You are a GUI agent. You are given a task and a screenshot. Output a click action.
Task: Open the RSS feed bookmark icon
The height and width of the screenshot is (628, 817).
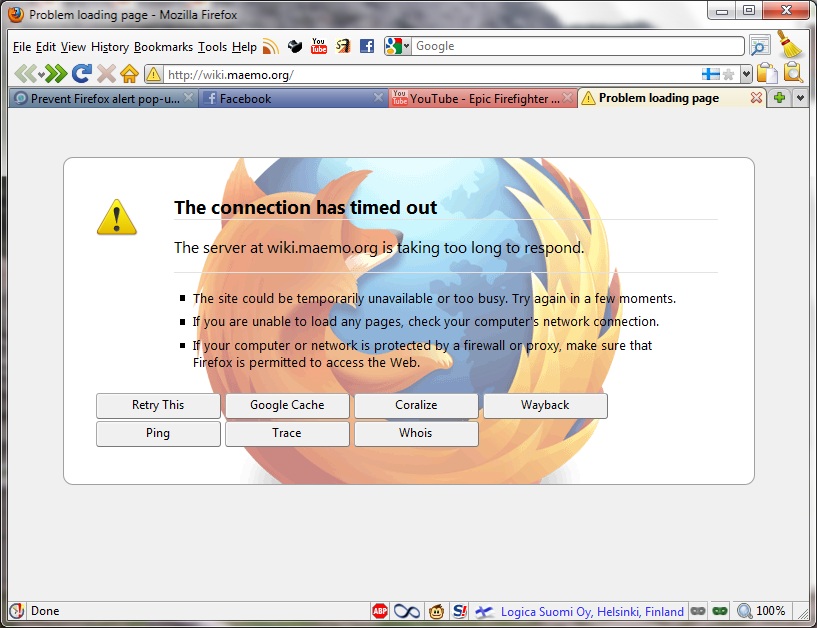click(270, 46)
